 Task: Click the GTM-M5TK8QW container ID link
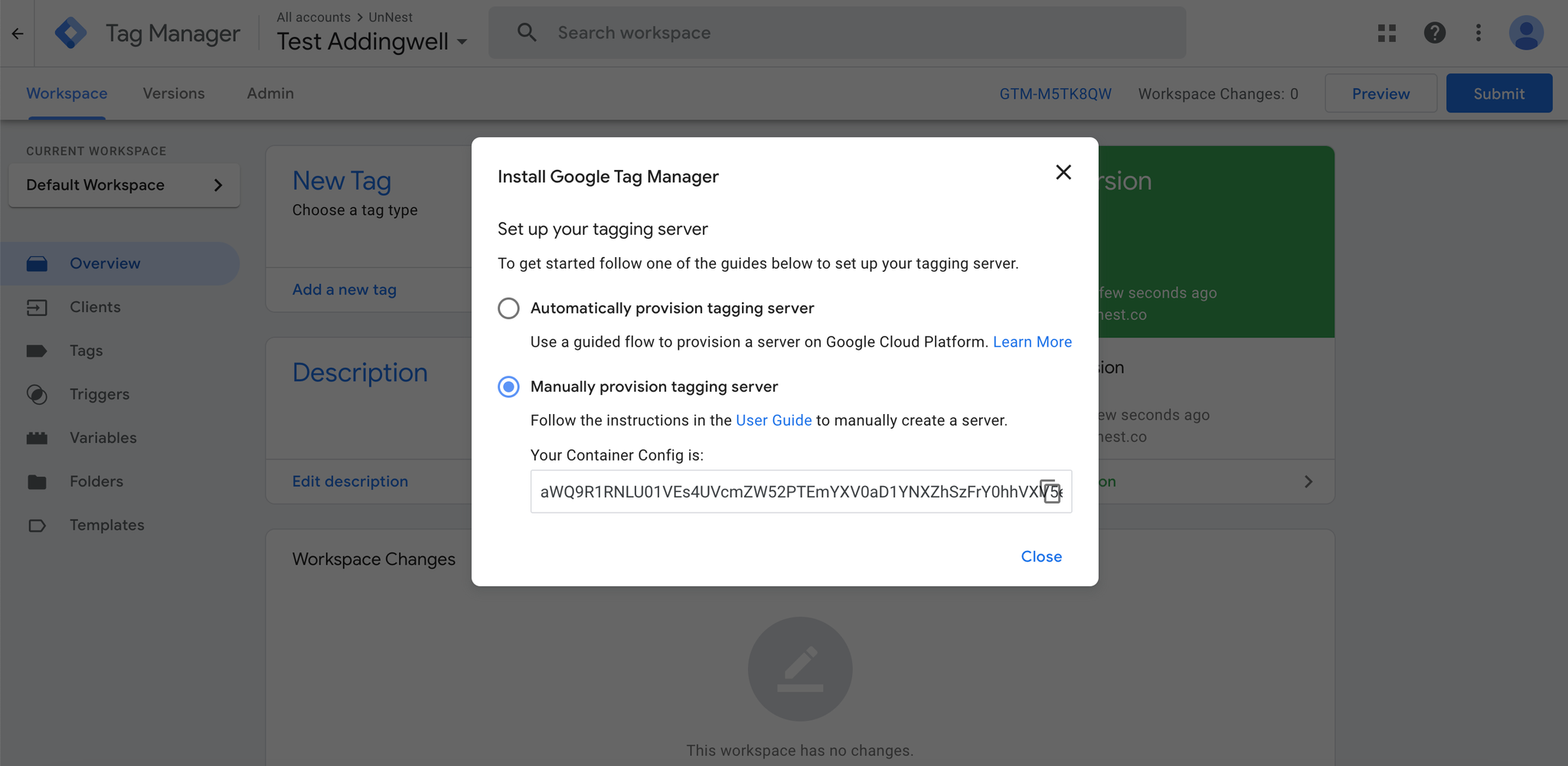[x=1055, y=94]
